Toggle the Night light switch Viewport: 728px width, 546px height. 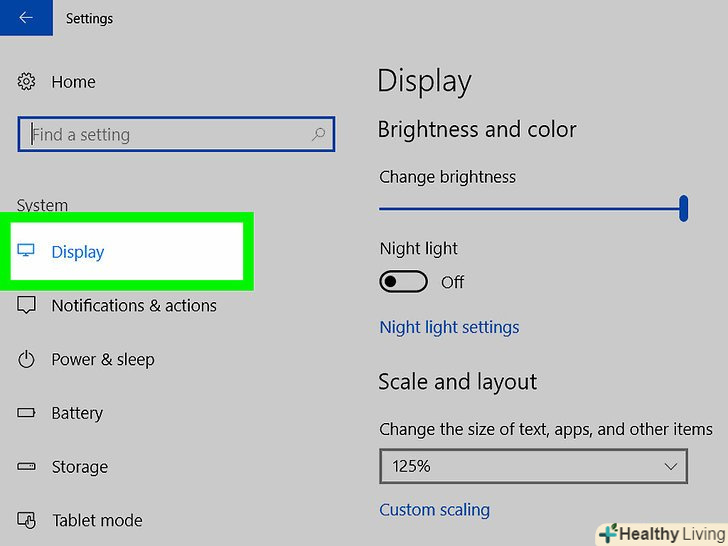click(403, 282)
